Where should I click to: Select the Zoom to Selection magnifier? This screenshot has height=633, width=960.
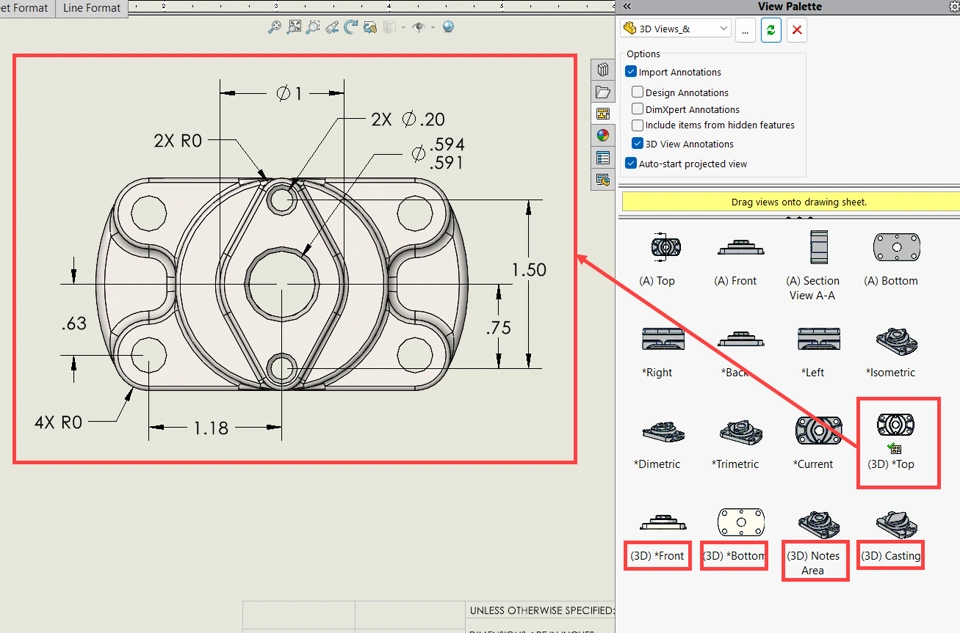point(313,27)
